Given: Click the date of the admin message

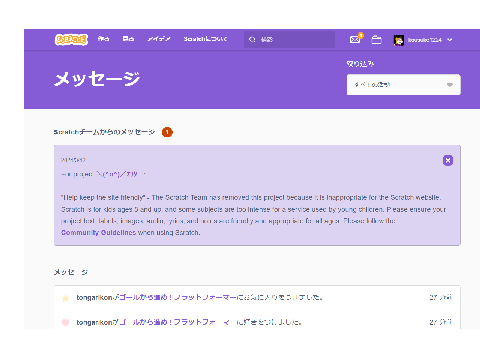Looking at the screenshot, I should pyautogui.click(x=73, y=160).
